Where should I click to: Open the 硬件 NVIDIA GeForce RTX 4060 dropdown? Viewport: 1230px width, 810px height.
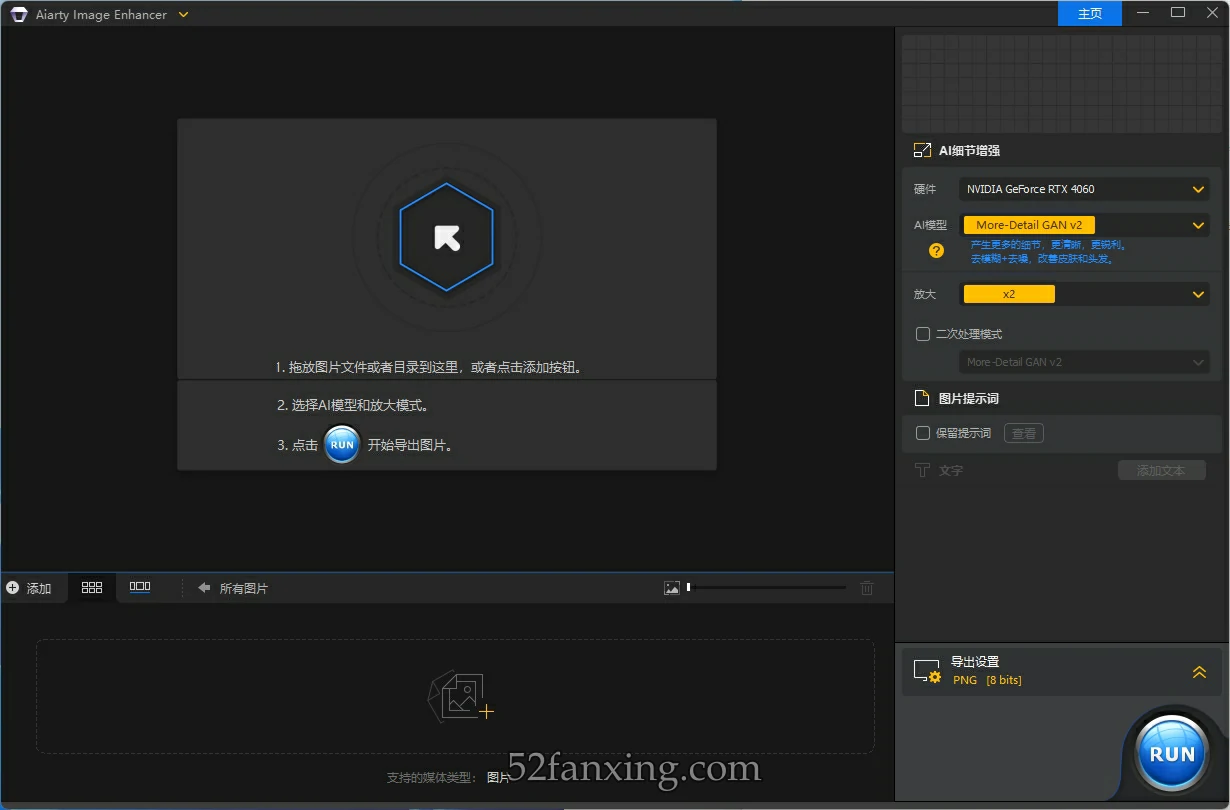click(x=1084, y=189)
